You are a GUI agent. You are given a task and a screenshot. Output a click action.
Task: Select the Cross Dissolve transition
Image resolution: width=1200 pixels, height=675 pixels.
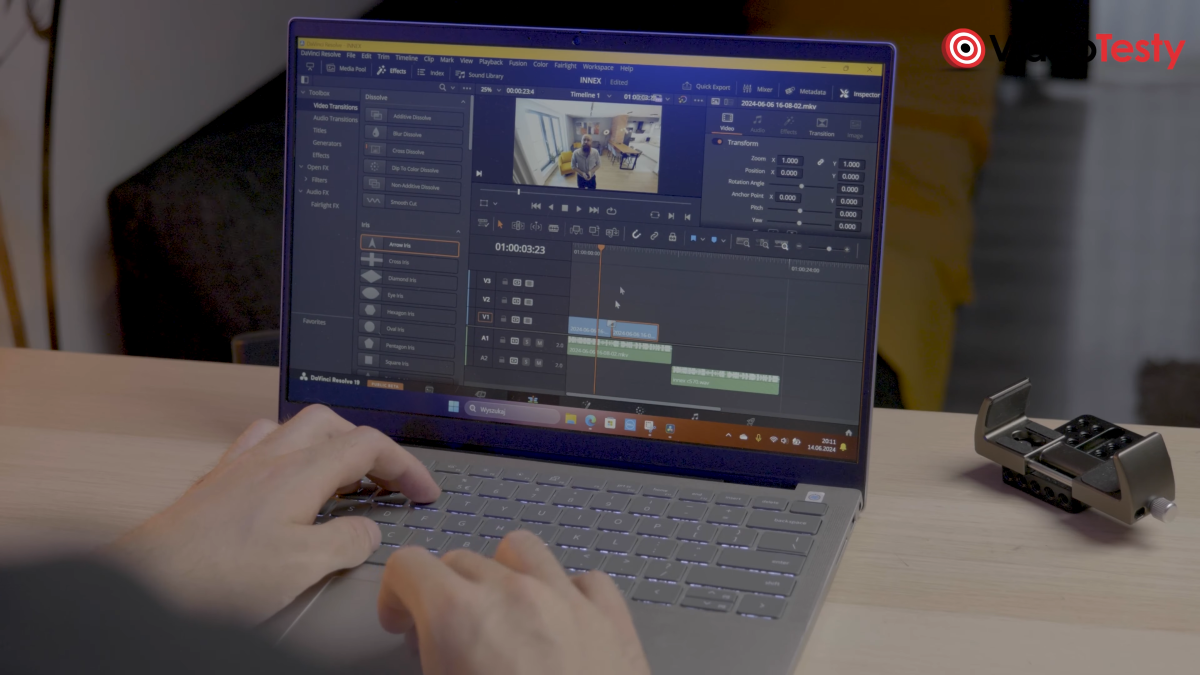(408, 151)
